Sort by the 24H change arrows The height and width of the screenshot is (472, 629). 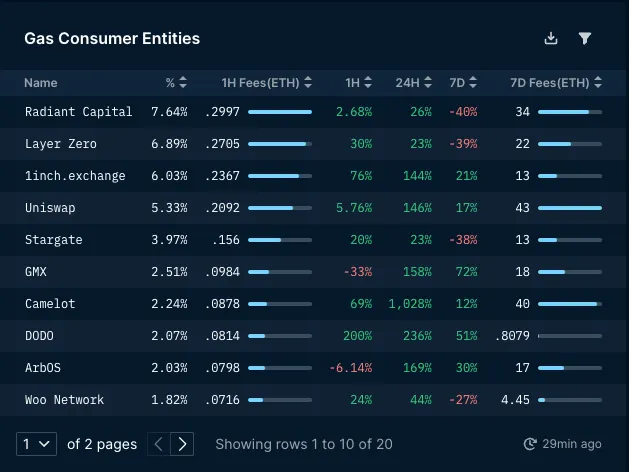(428, 83)
